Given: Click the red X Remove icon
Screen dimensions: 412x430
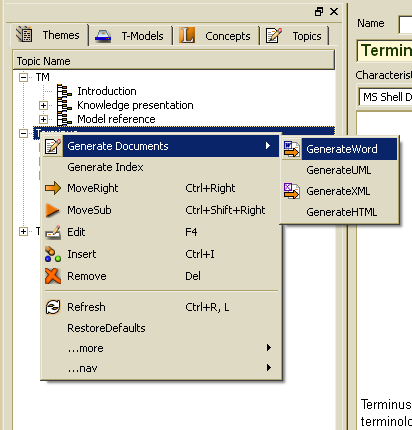Looking at the screenshot, I should [53, 276].
